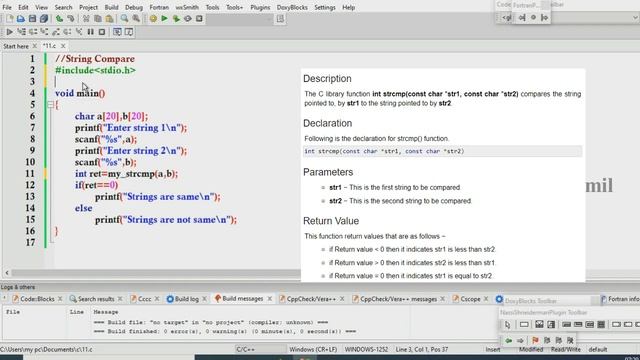This screenshot has height=360, width=640.
Task: Close the Start here tab
Action: coord(35,46)
